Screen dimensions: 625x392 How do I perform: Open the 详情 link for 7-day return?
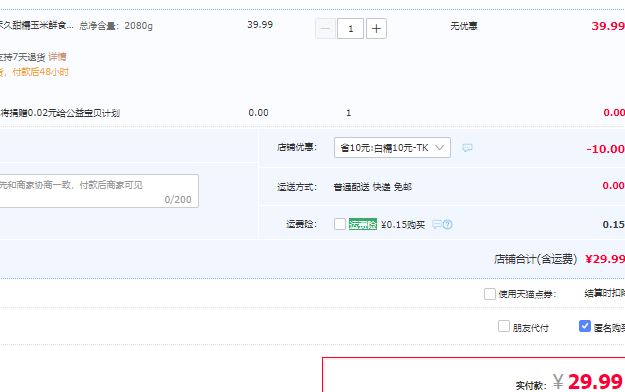tap(57, 57)
